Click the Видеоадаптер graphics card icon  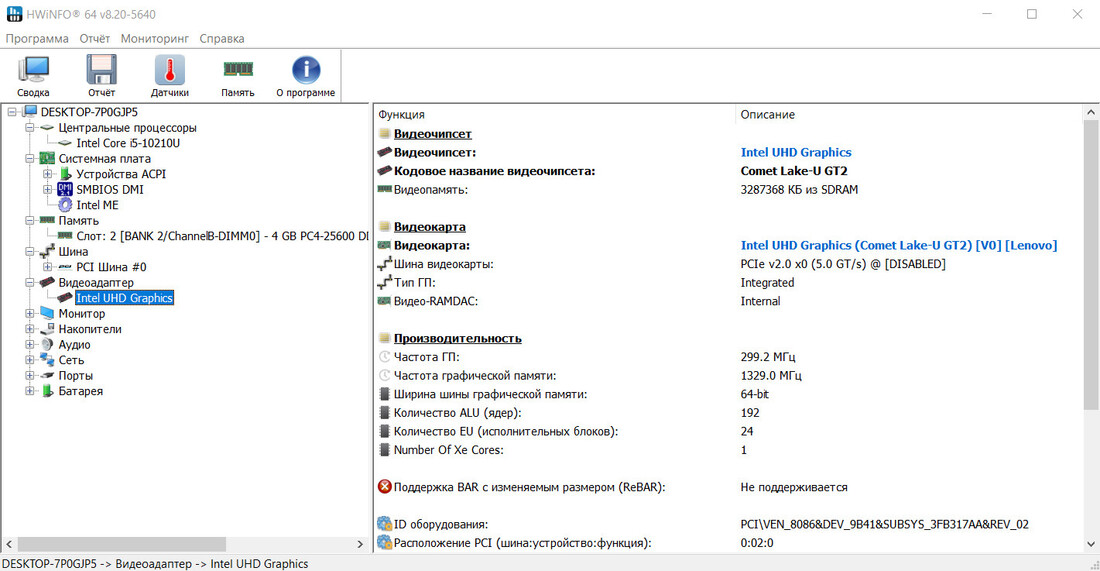[47, 282]
